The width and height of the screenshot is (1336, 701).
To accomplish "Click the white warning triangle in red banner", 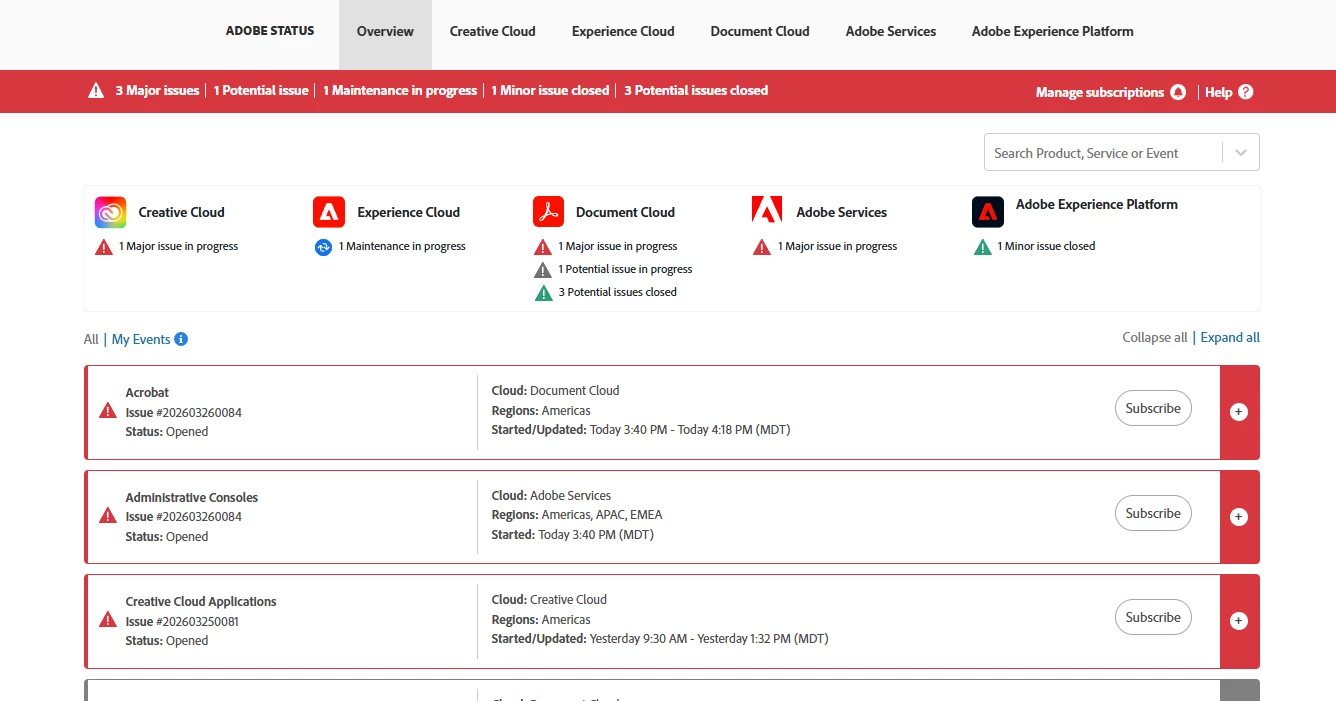I will tap(96, 91).
